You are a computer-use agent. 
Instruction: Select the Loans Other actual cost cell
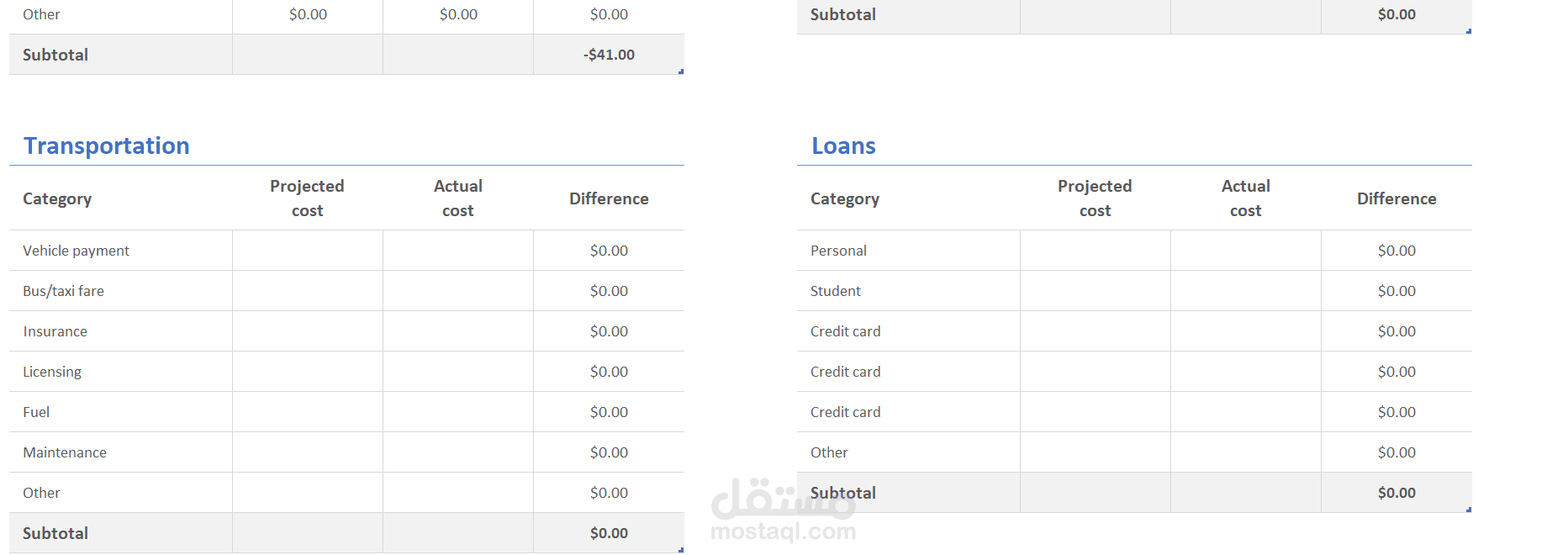coord(1246,452)
